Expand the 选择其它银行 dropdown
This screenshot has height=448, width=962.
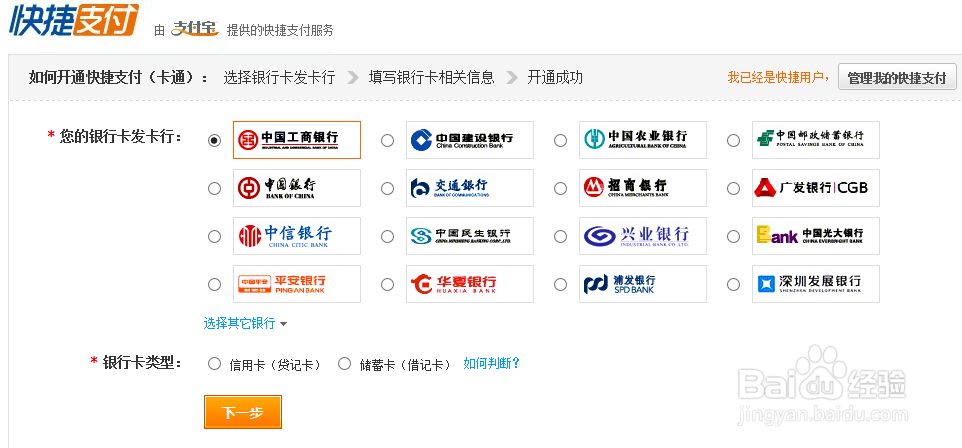point(245,323)
